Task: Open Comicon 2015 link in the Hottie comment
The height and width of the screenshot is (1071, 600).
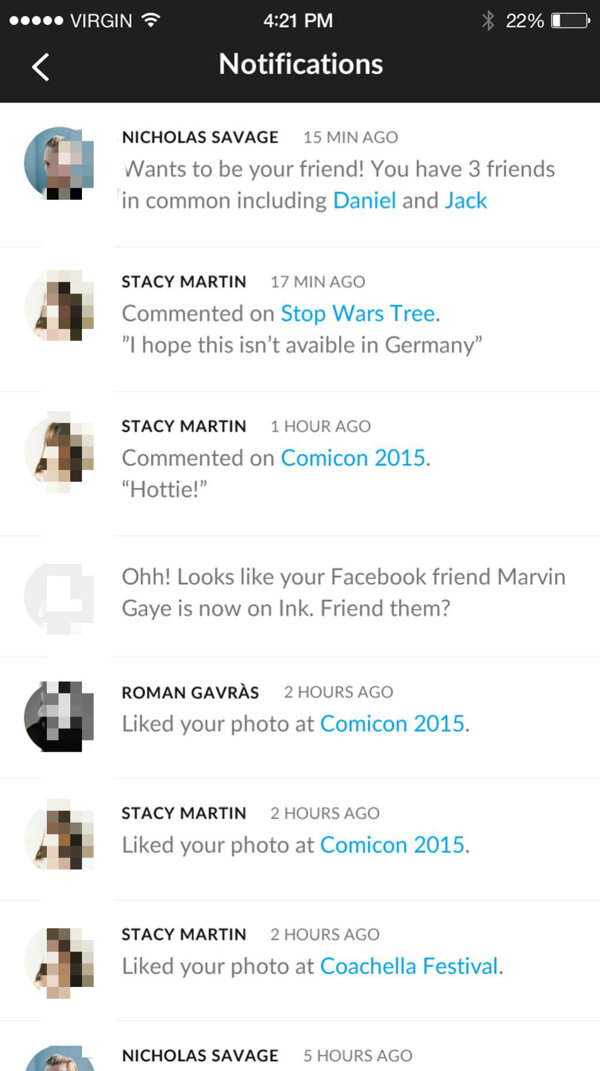Action: coord(353,457)
